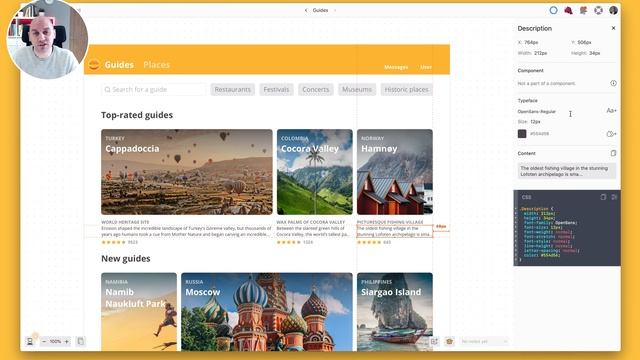The image size is (640, 360).
Task: Select the Concerts filter chip
Action: 316,89
